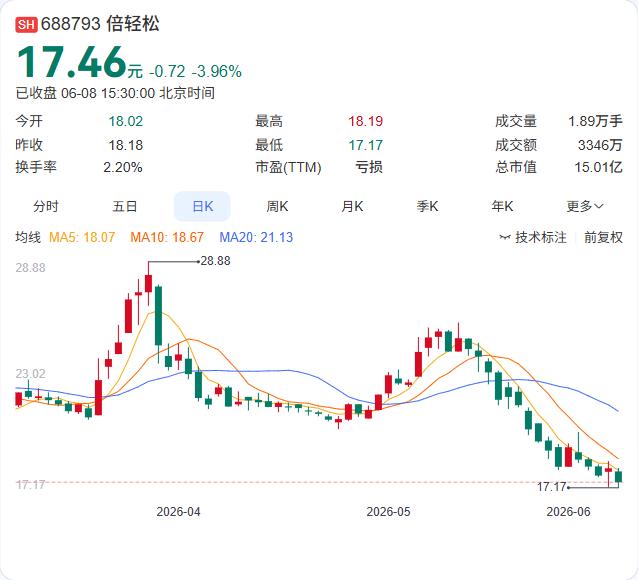Image resolution: width=638 pixels, height=580 pixels.
Task: Open the 前复权 price adjustment selector
Action: point(603,237)
